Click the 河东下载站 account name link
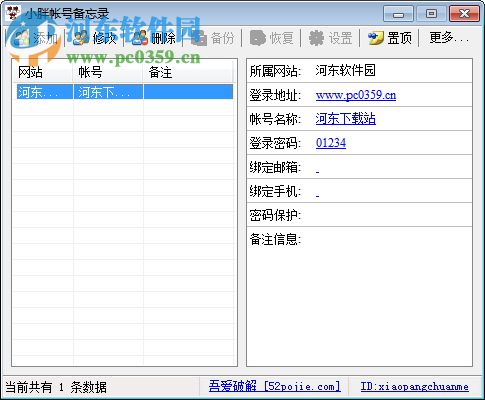485x400 pixels. 346,119
